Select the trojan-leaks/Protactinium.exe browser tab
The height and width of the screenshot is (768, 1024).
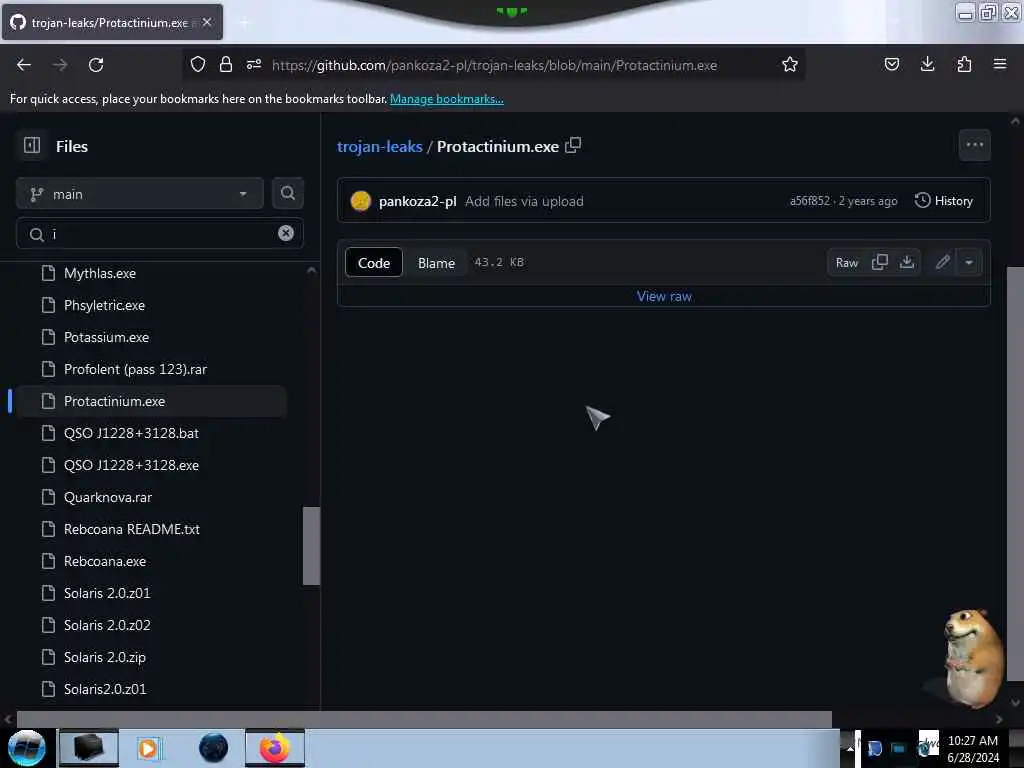click(112, 22)
